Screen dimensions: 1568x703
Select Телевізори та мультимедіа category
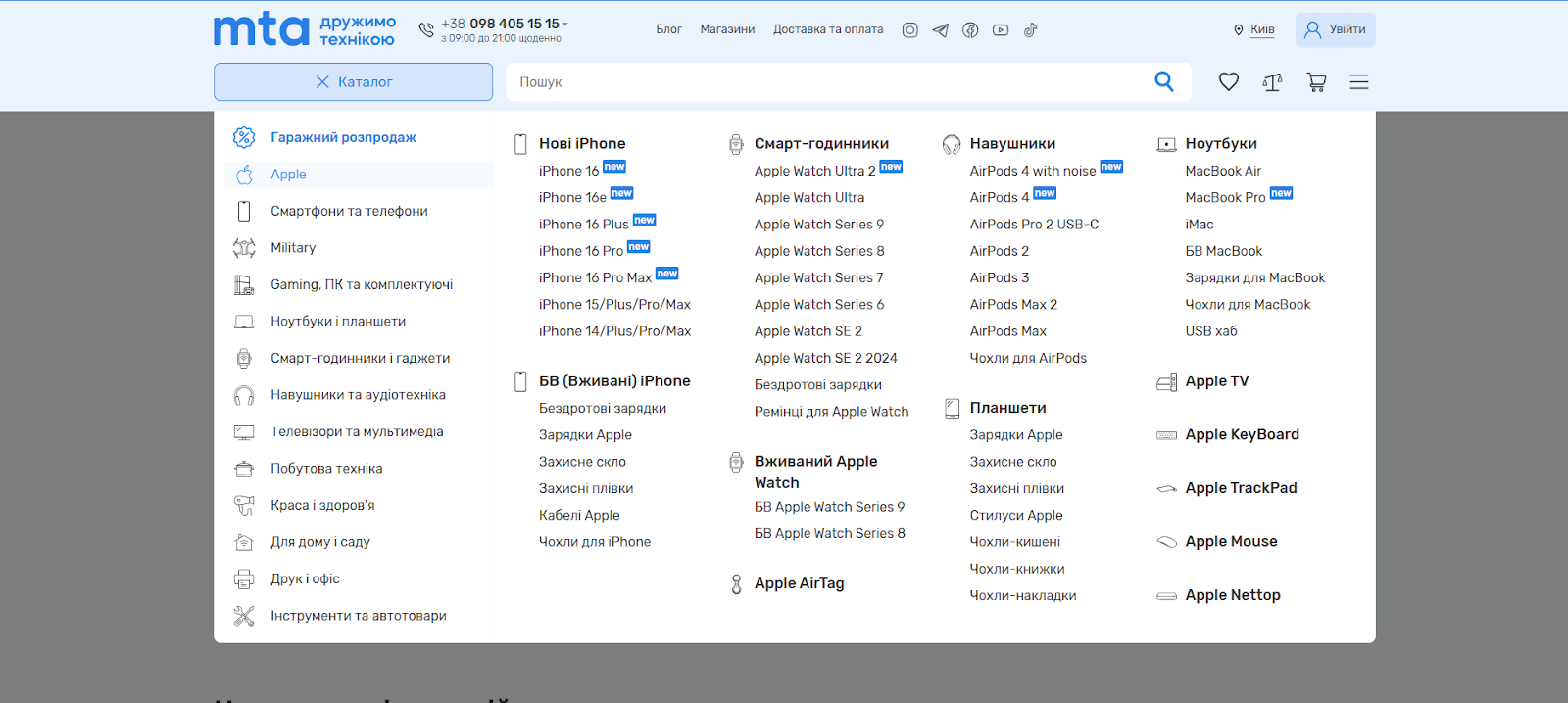pyautogui.click(x=359, y=431)
